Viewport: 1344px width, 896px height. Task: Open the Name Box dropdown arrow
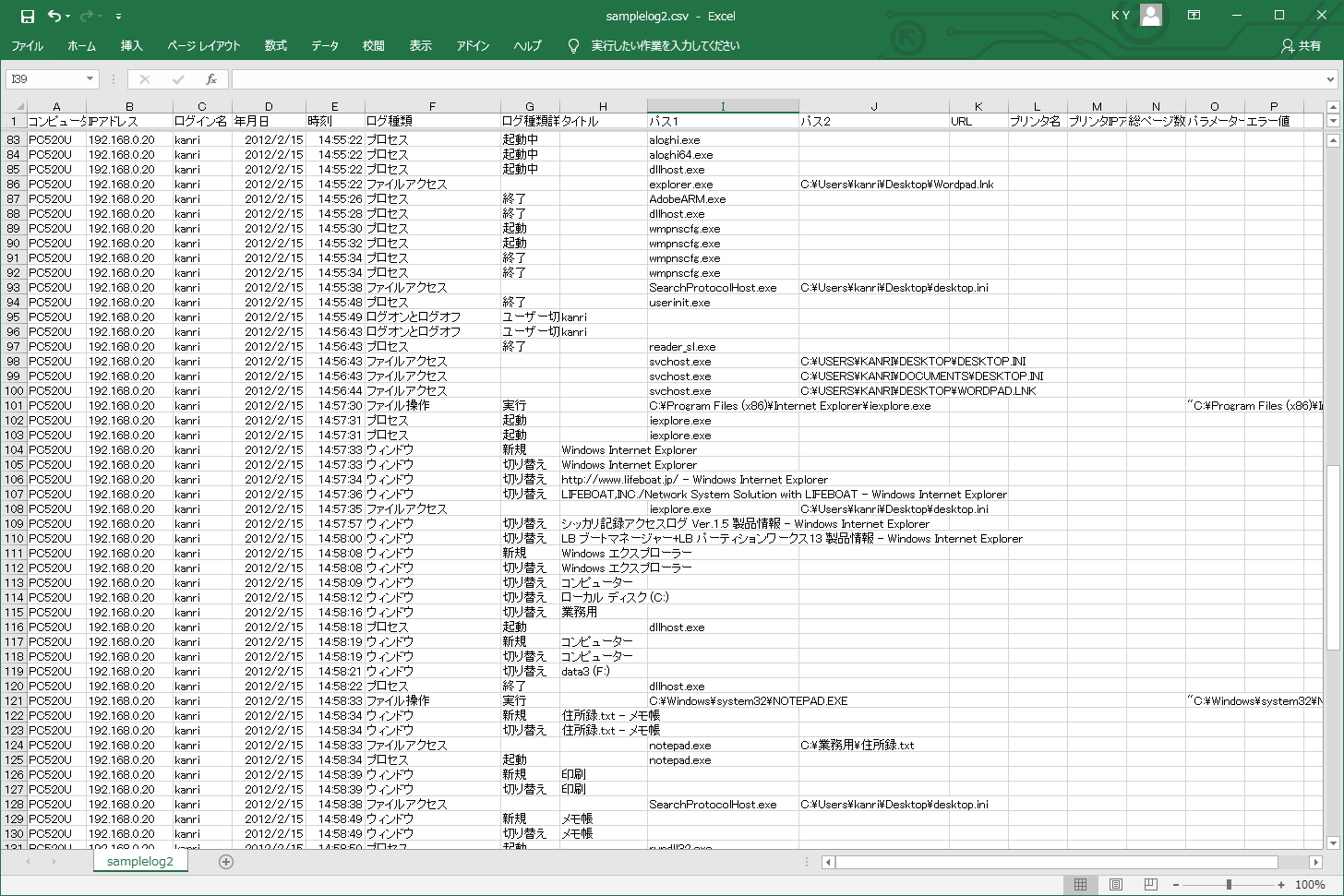pyautogui.click(x=90, y=79)
